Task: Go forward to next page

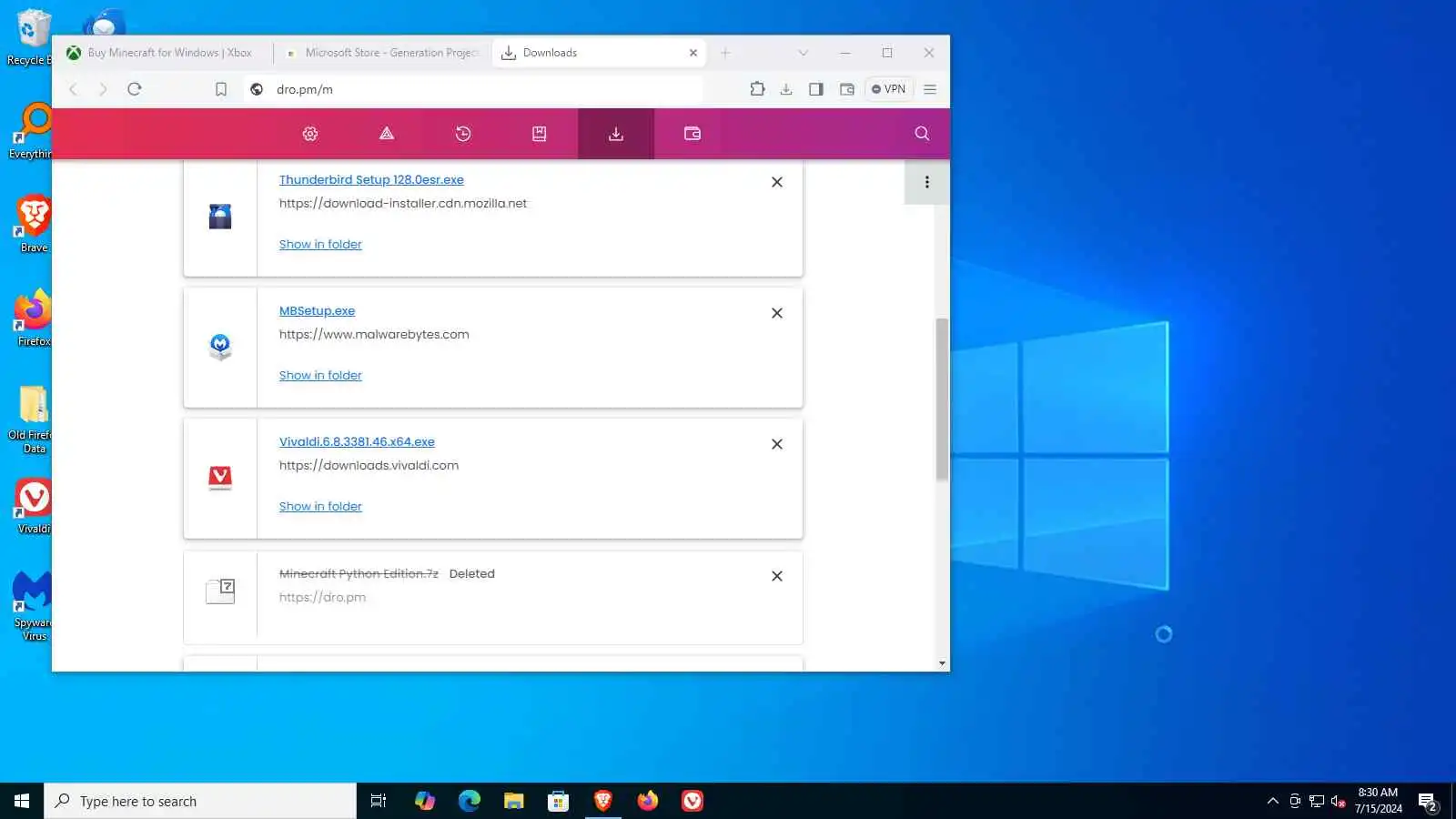Action: point(103,89)
